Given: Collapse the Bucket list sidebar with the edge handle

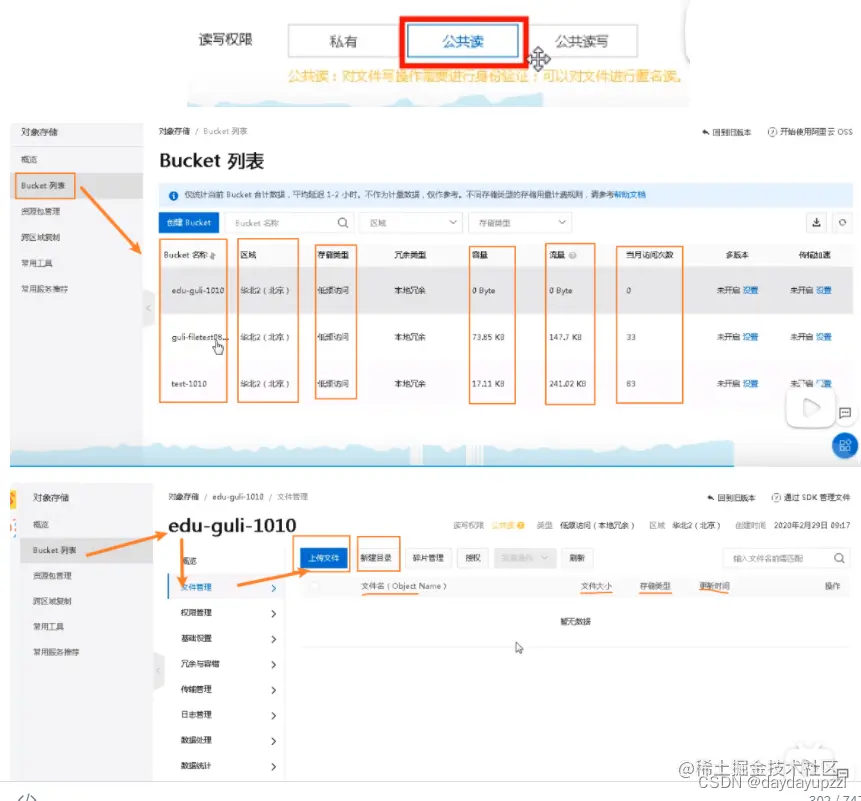Looking at the screenshot, I should [x=148, y=307].
